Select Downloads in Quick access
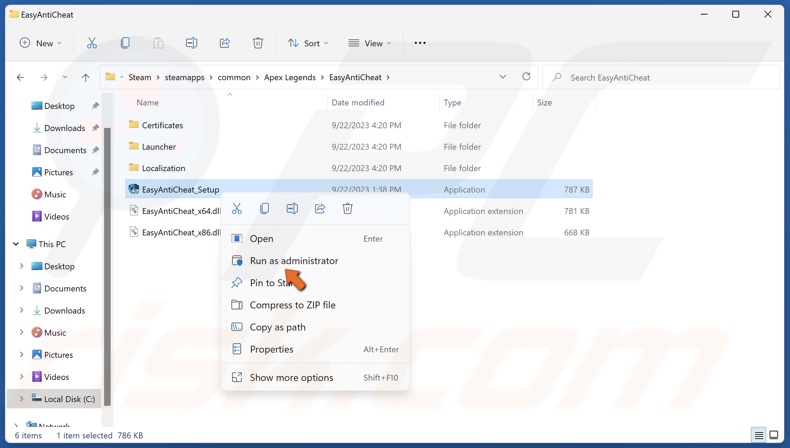790x448 pixels. pyautogui.click(x=64, y=128)
